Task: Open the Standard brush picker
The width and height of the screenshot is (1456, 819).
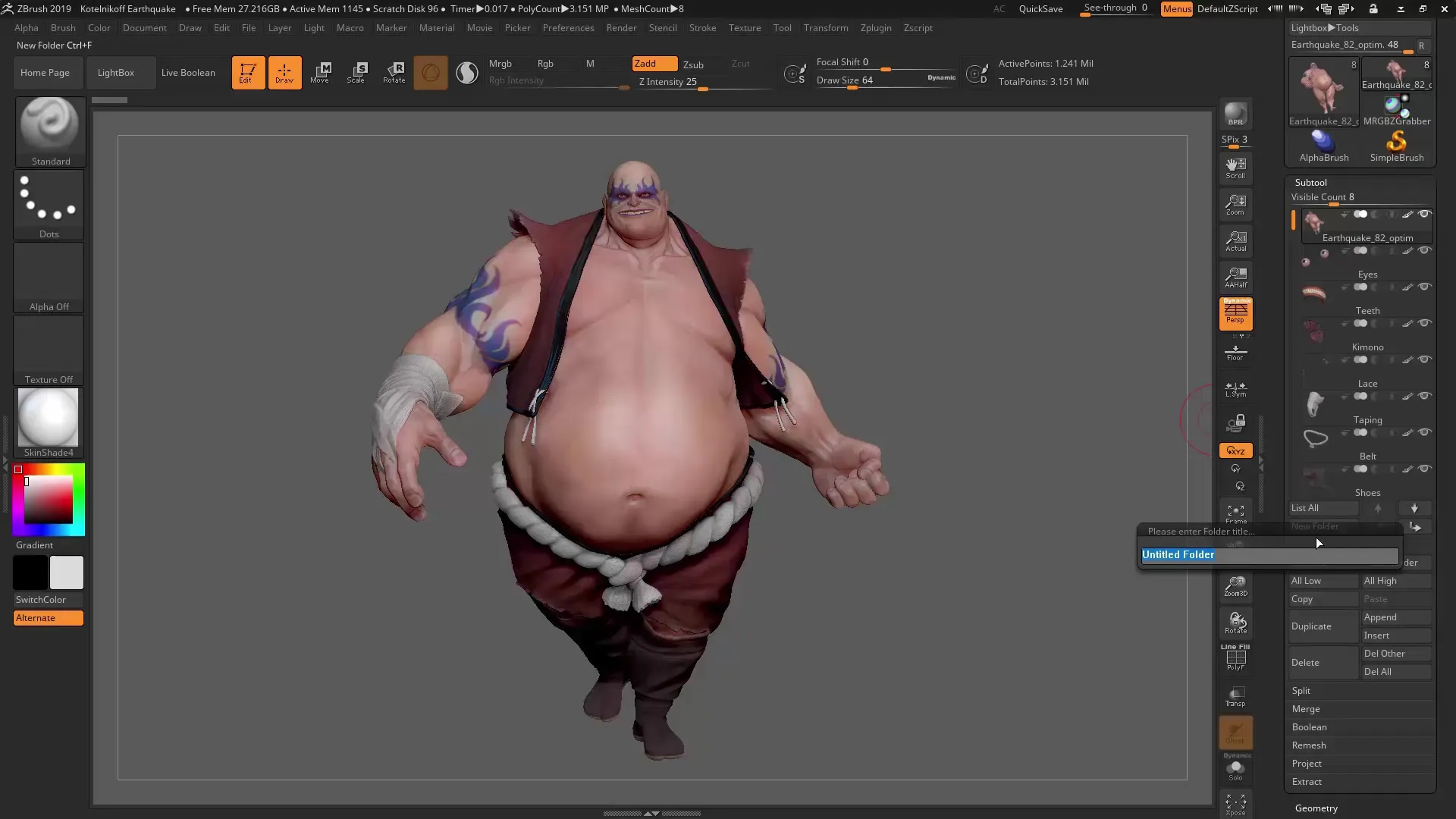Action: [50, 131]
